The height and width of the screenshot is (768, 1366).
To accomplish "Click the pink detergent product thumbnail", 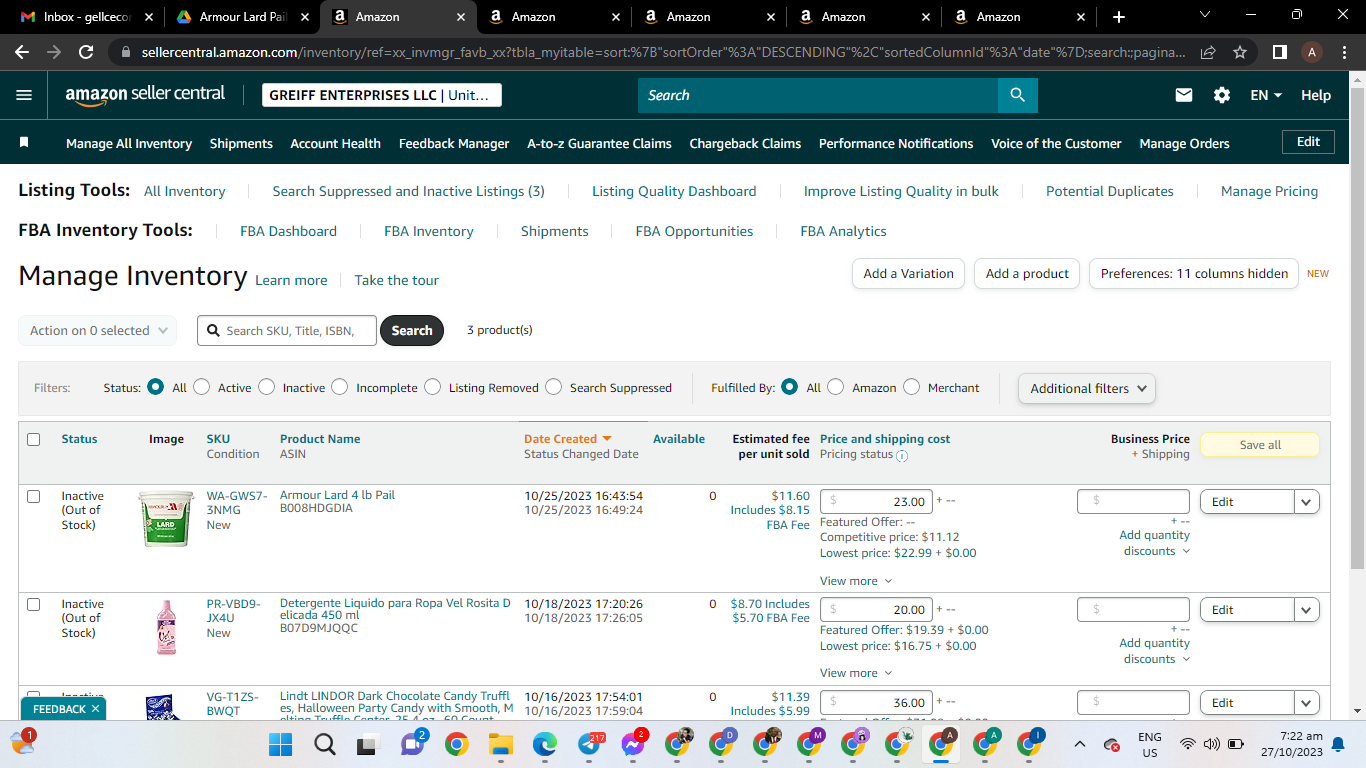I will point(166,627).
